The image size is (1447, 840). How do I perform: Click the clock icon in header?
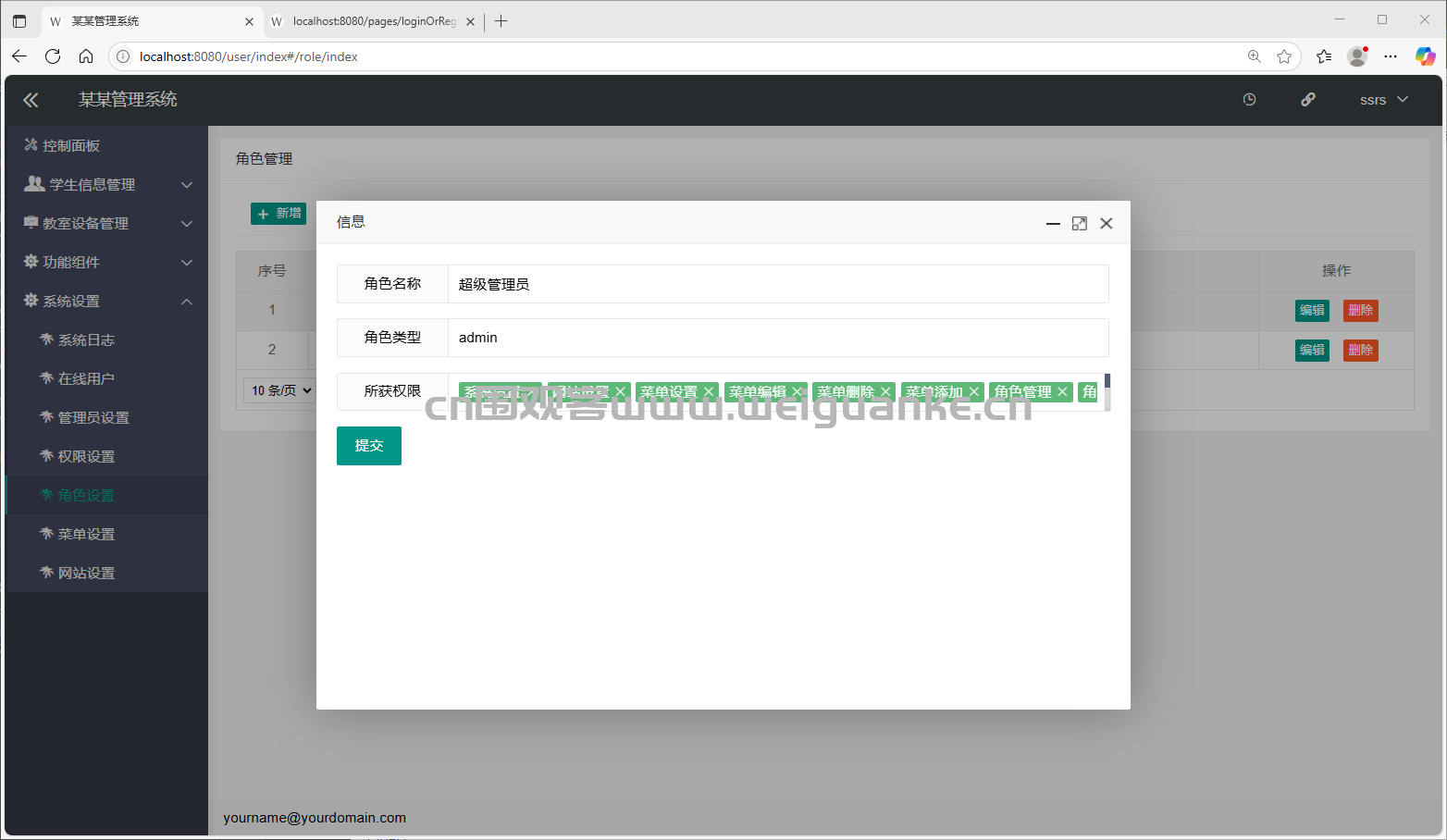coord(1249,100)
